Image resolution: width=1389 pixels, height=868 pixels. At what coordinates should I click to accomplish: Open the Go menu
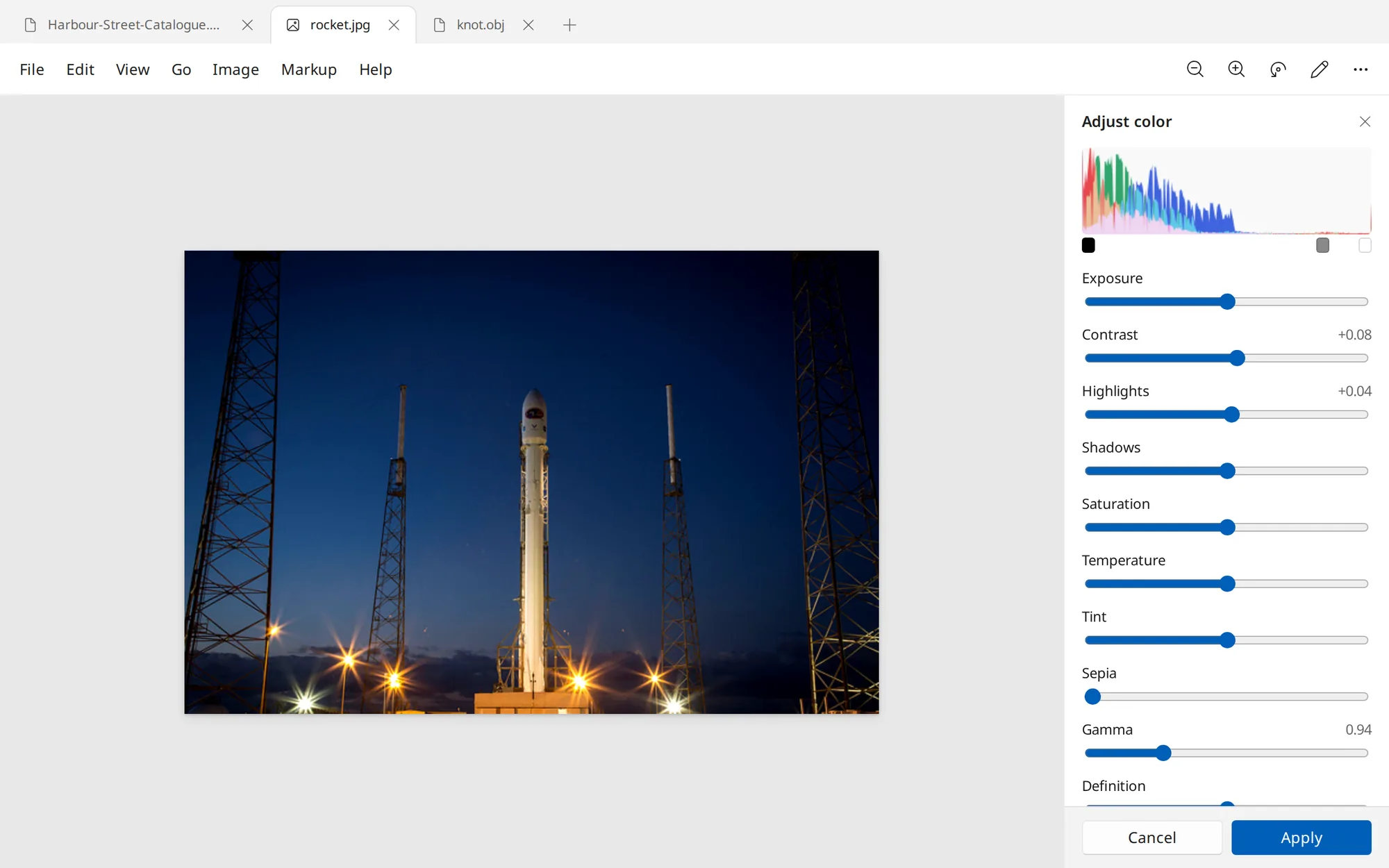coord(181,69)
